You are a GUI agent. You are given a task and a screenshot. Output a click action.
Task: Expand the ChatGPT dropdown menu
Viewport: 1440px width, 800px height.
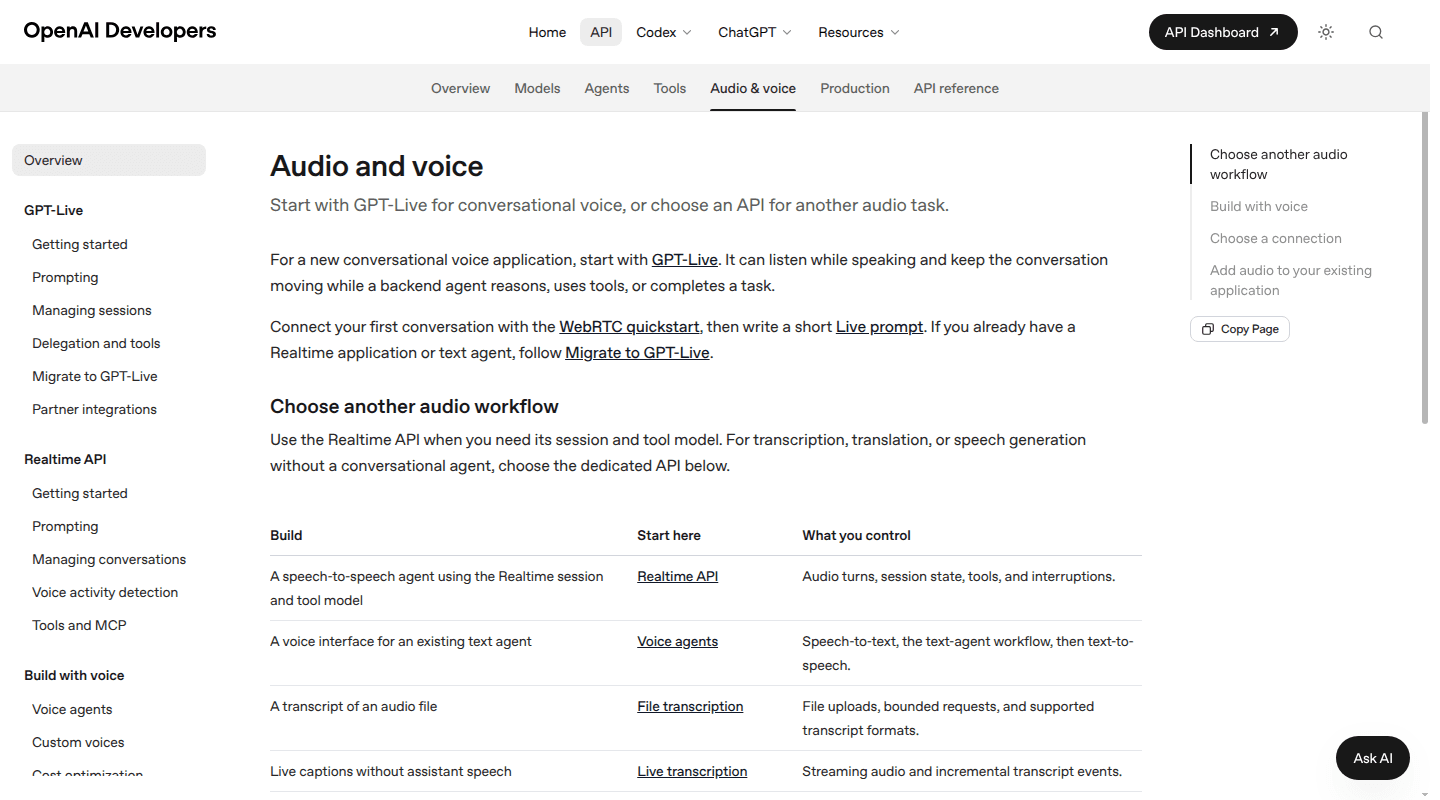tap(755, 32)
